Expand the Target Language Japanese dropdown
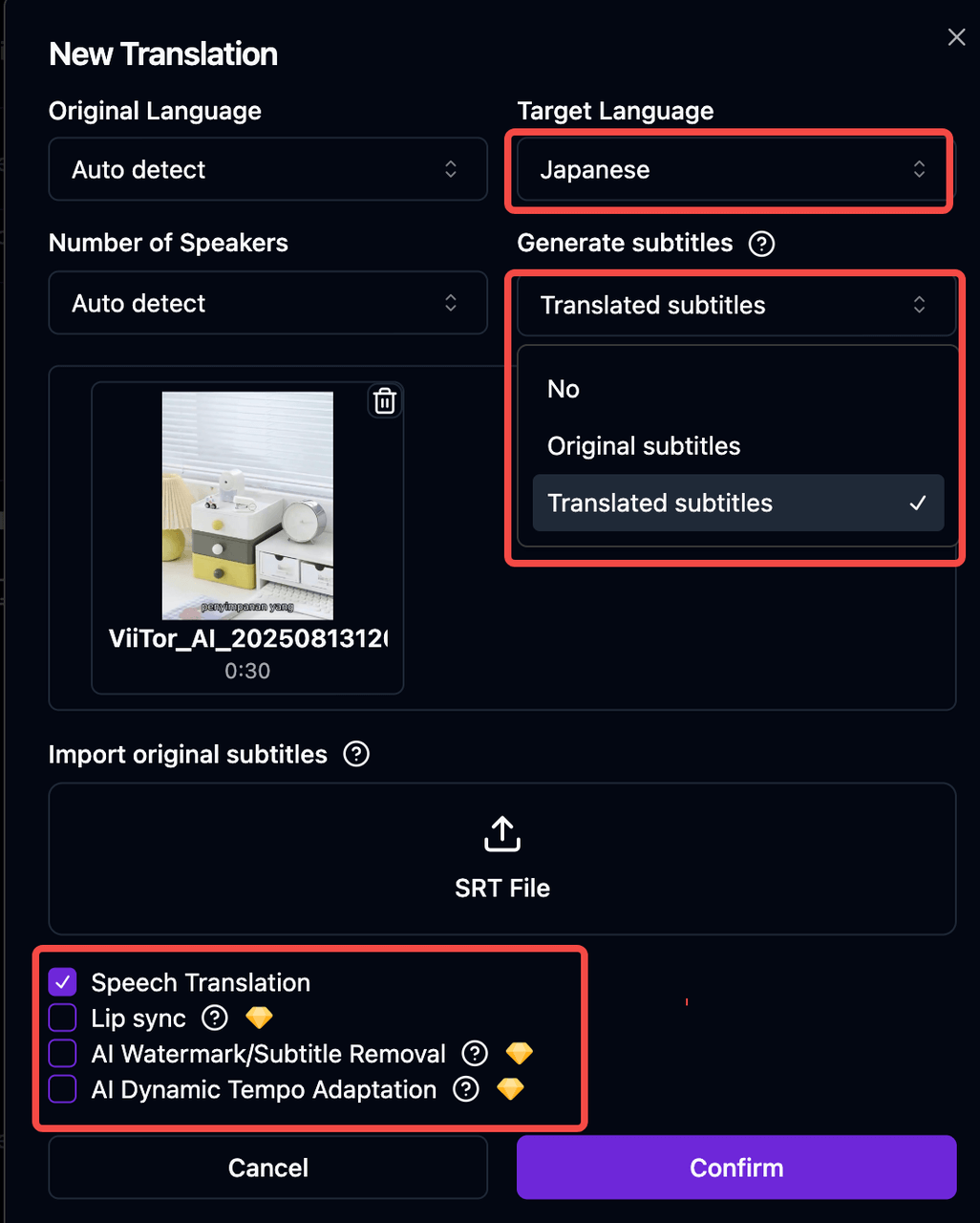980x1223 pixels. (735, 169)
